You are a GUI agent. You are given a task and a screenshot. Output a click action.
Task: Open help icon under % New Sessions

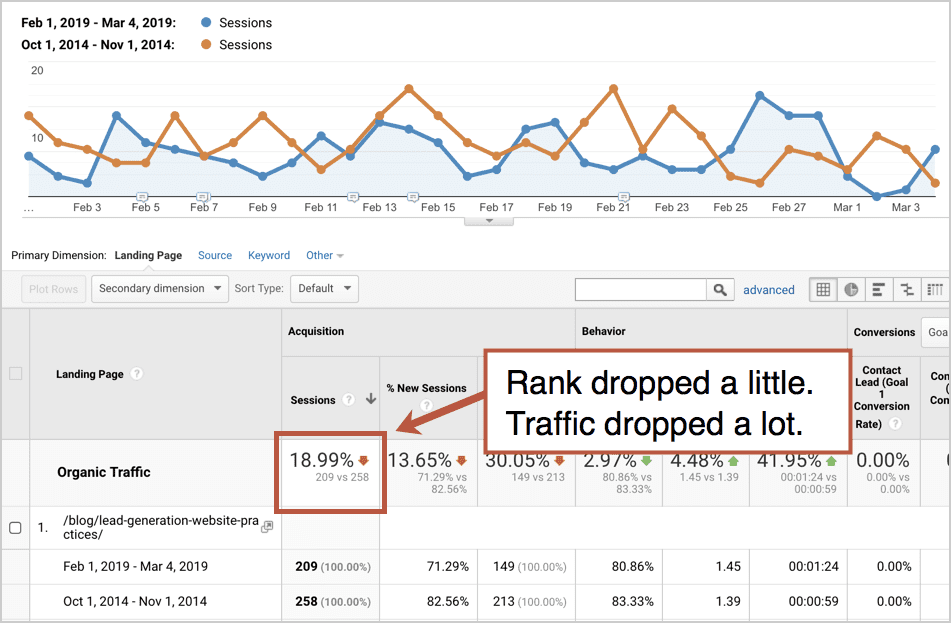pyautogui.click(x=427, y=405)
